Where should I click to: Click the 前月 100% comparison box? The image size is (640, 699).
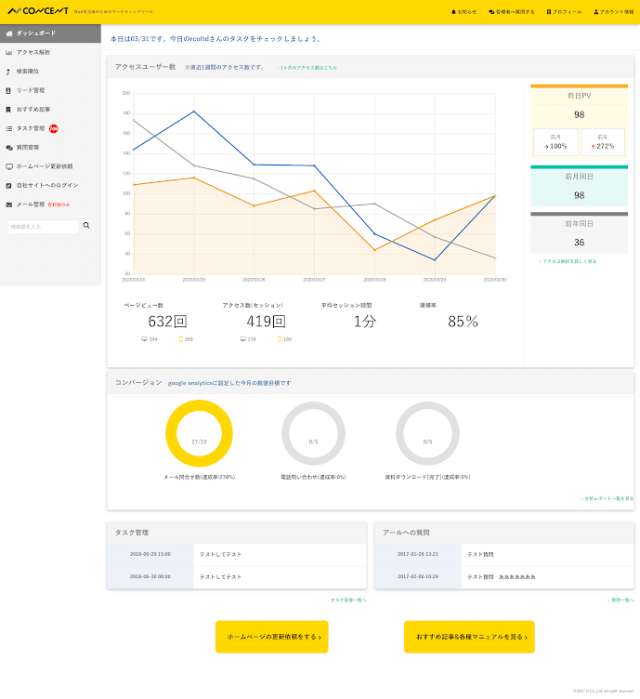pyautogui.click(x=555, y=142)
